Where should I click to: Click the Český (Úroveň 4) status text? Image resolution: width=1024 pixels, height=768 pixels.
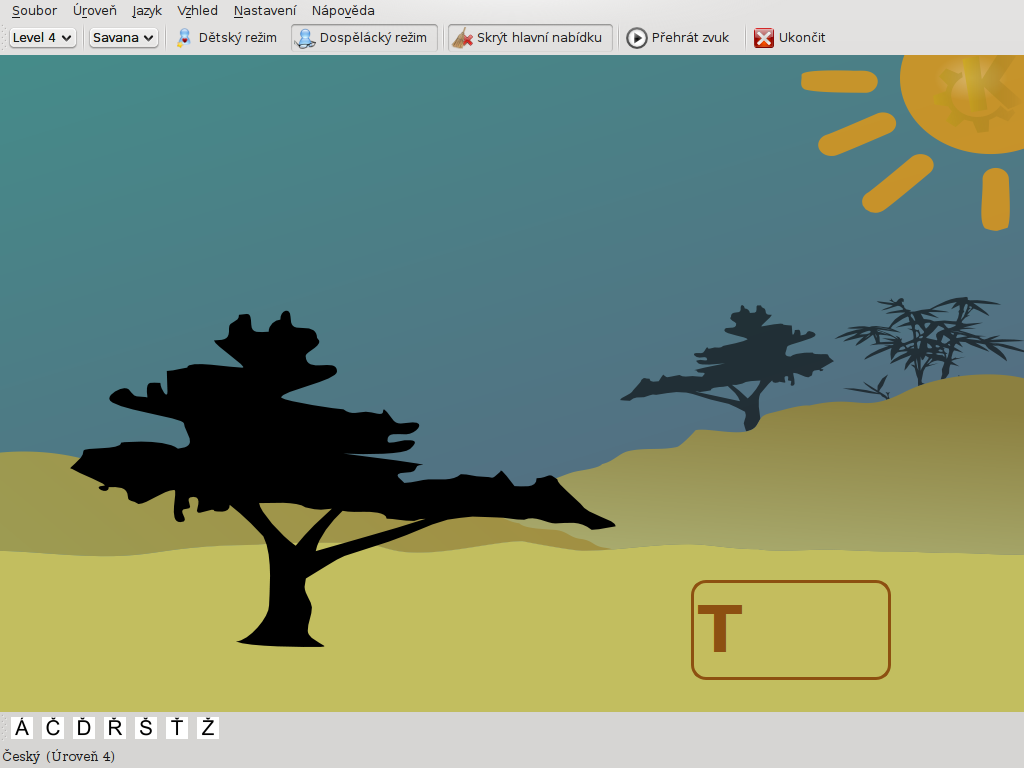click(x=59, y=756)
